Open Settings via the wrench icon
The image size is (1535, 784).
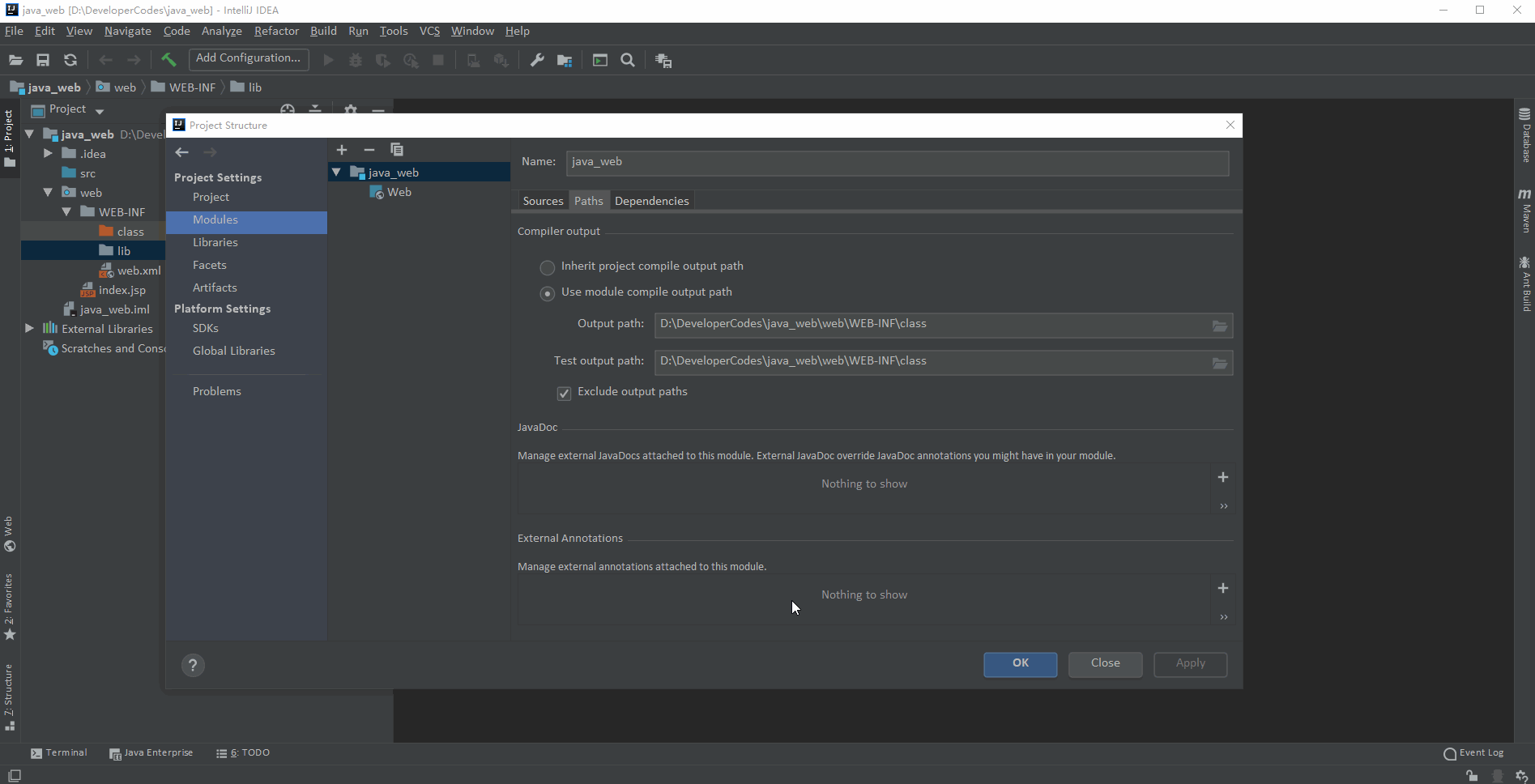[536, 59]
